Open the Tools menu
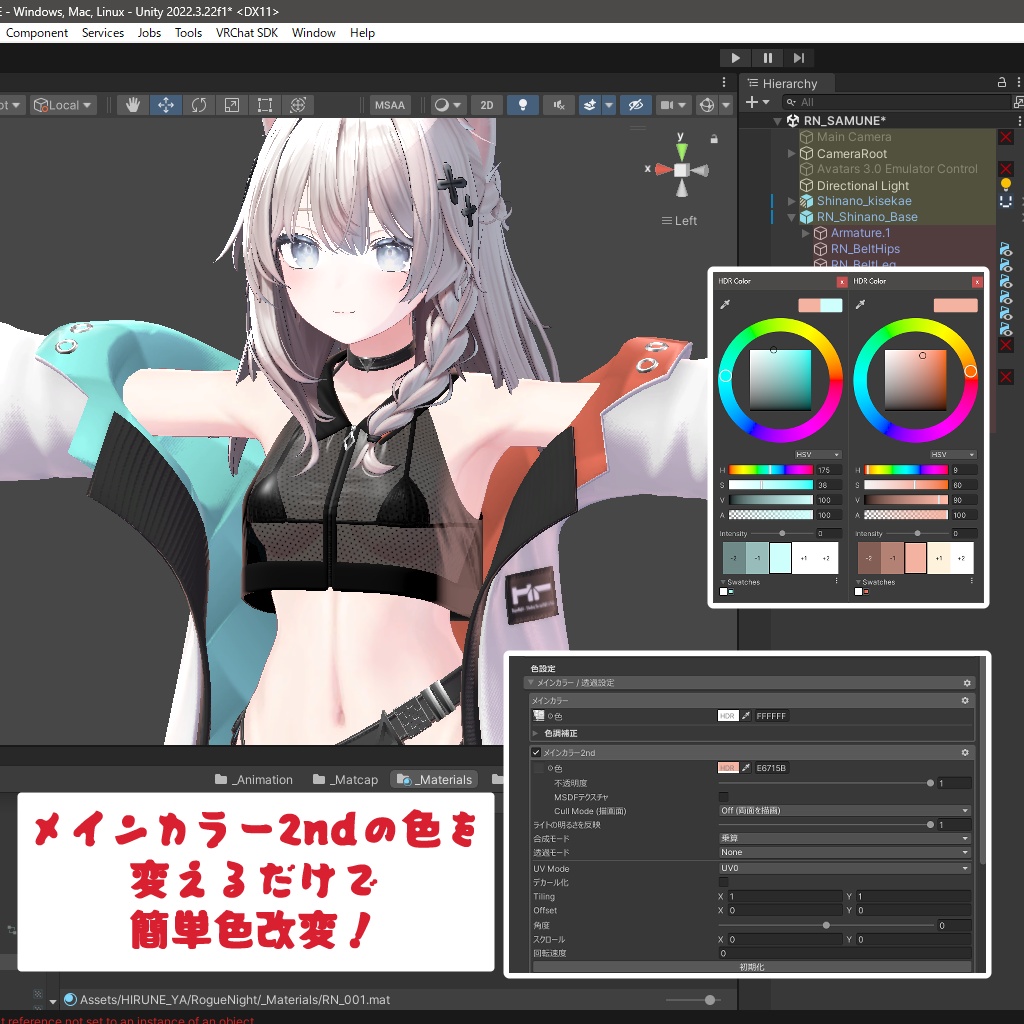The image size is (1024, 1024). click(188, 33)
